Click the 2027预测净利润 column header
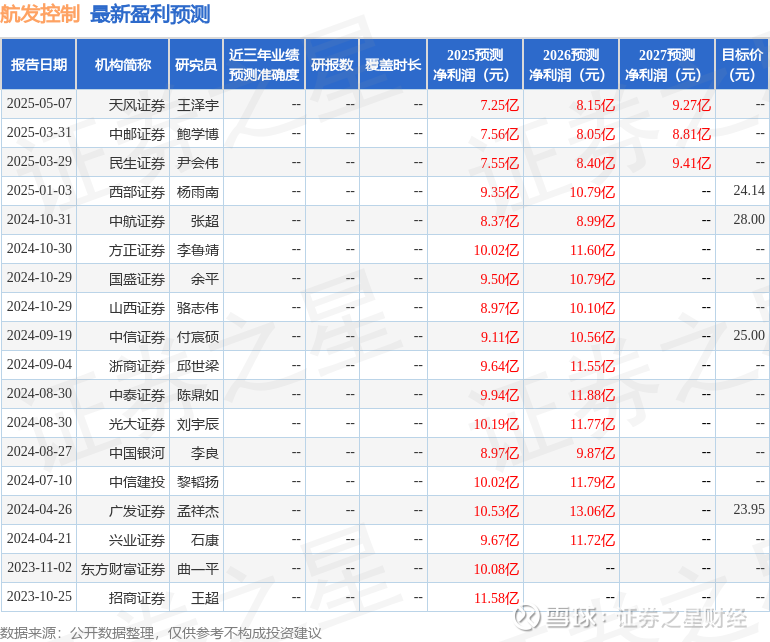770x642 pixels. [x=667, y=64]
